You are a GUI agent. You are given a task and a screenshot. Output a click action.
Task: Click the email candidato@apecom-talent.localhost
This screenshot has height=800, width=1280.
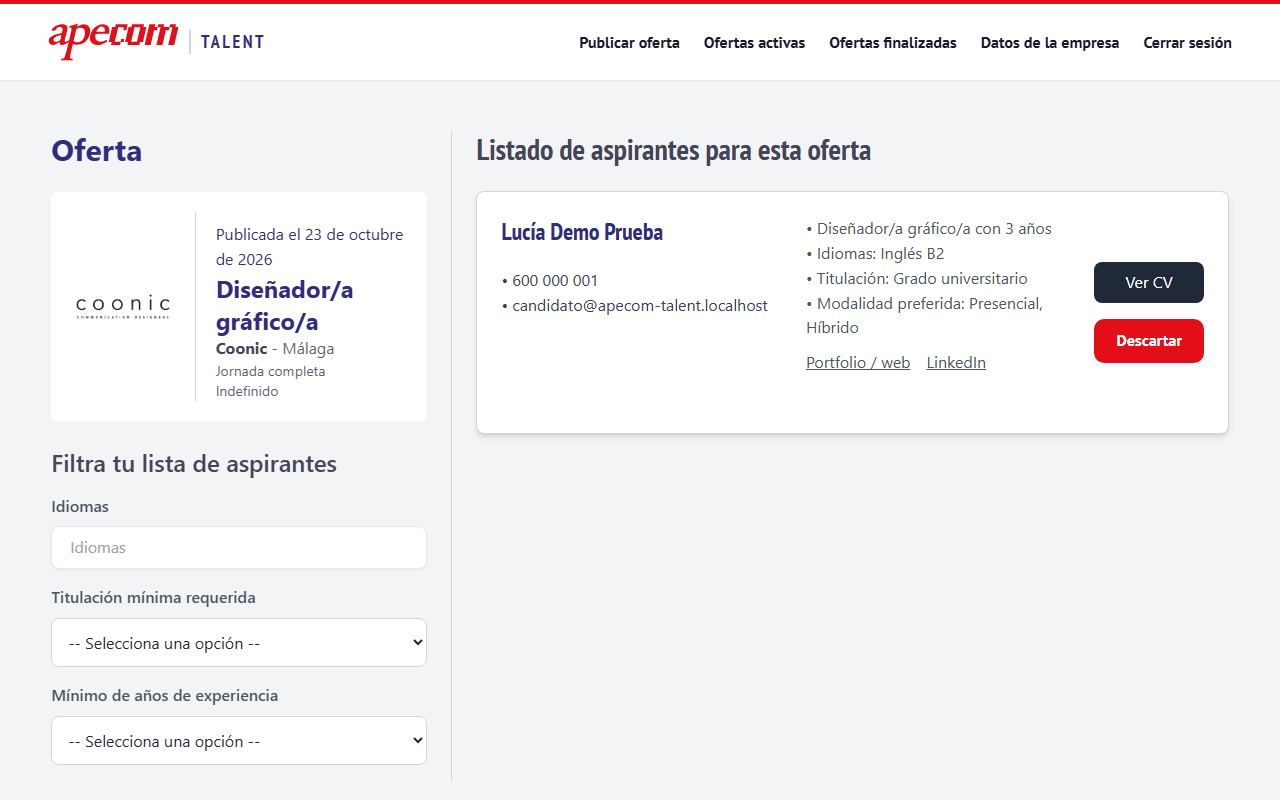coord(640,306)
